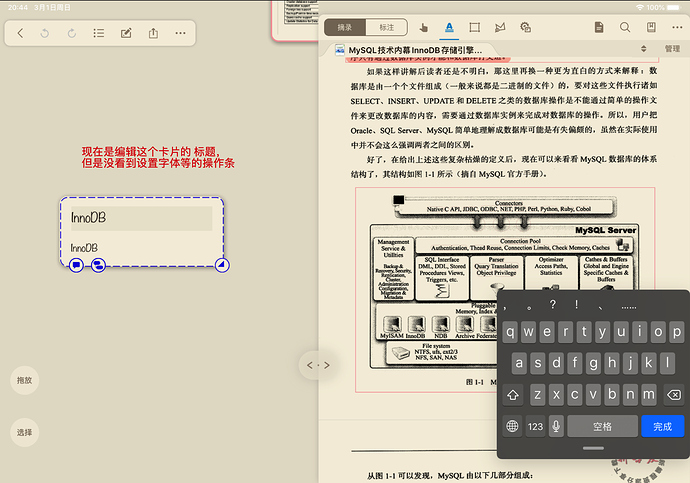The height and width of the screenshot is (483, 690).
Task: Click the InnoDB card body text
Action: click(x=84, y=248)
